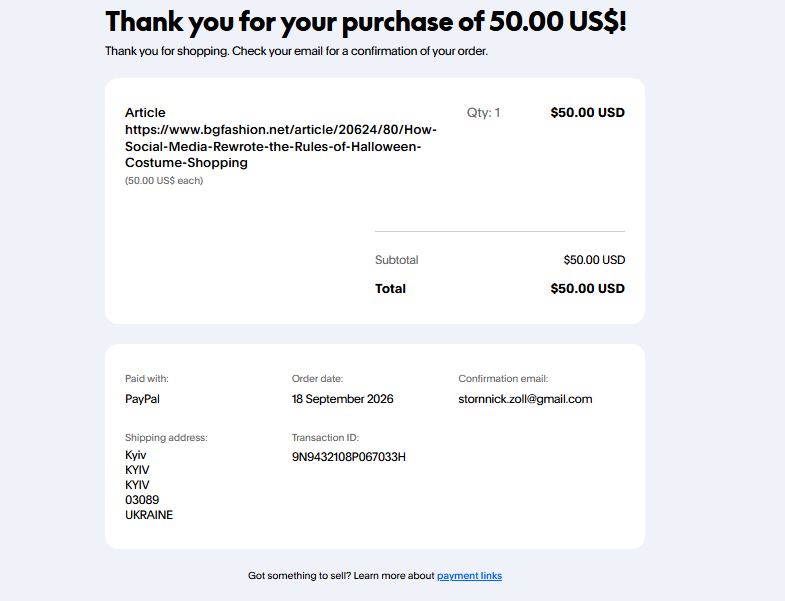The image size is (785, 601).
Task: Click the confirmation email stornnick.zoll@gmail.com
Action: pos(525,399)
